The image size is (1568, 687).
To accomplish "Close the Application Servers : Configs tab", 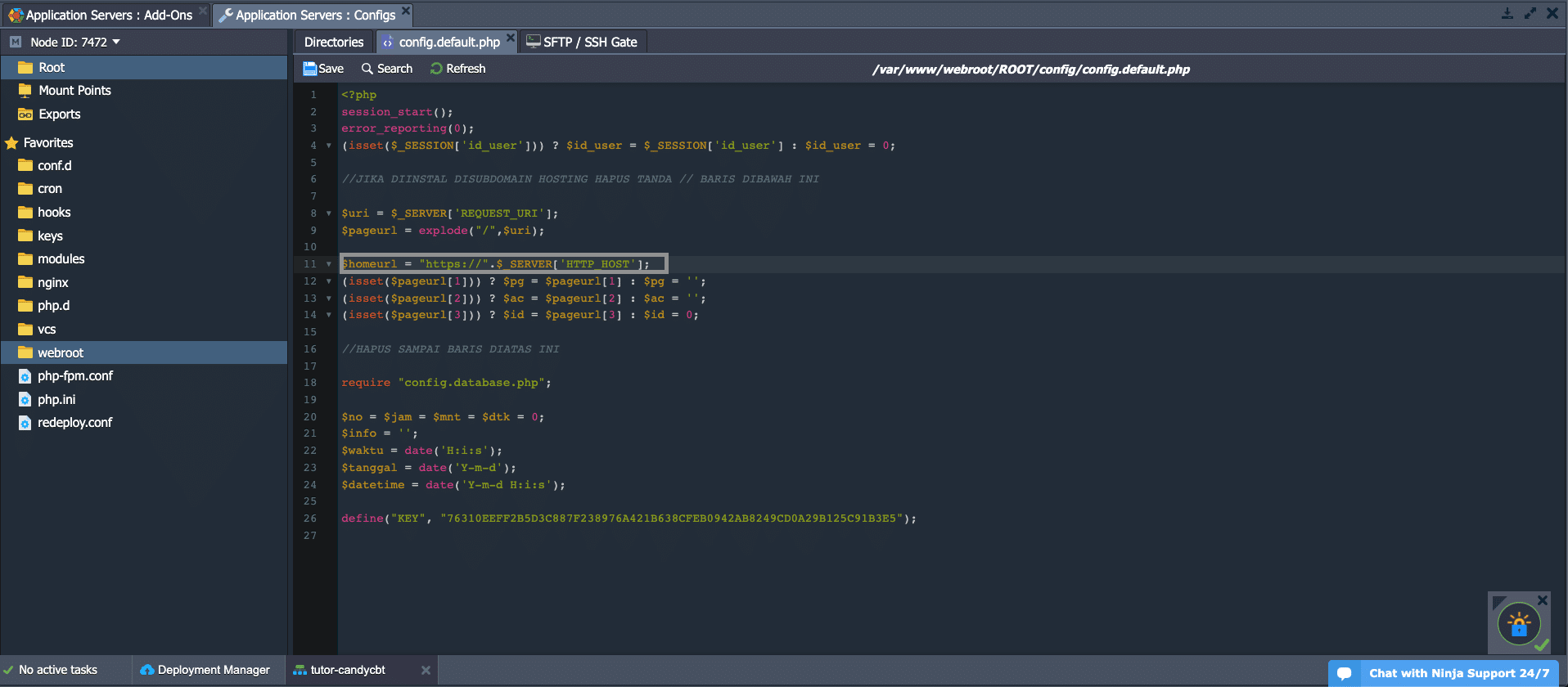I will point(405,11).
